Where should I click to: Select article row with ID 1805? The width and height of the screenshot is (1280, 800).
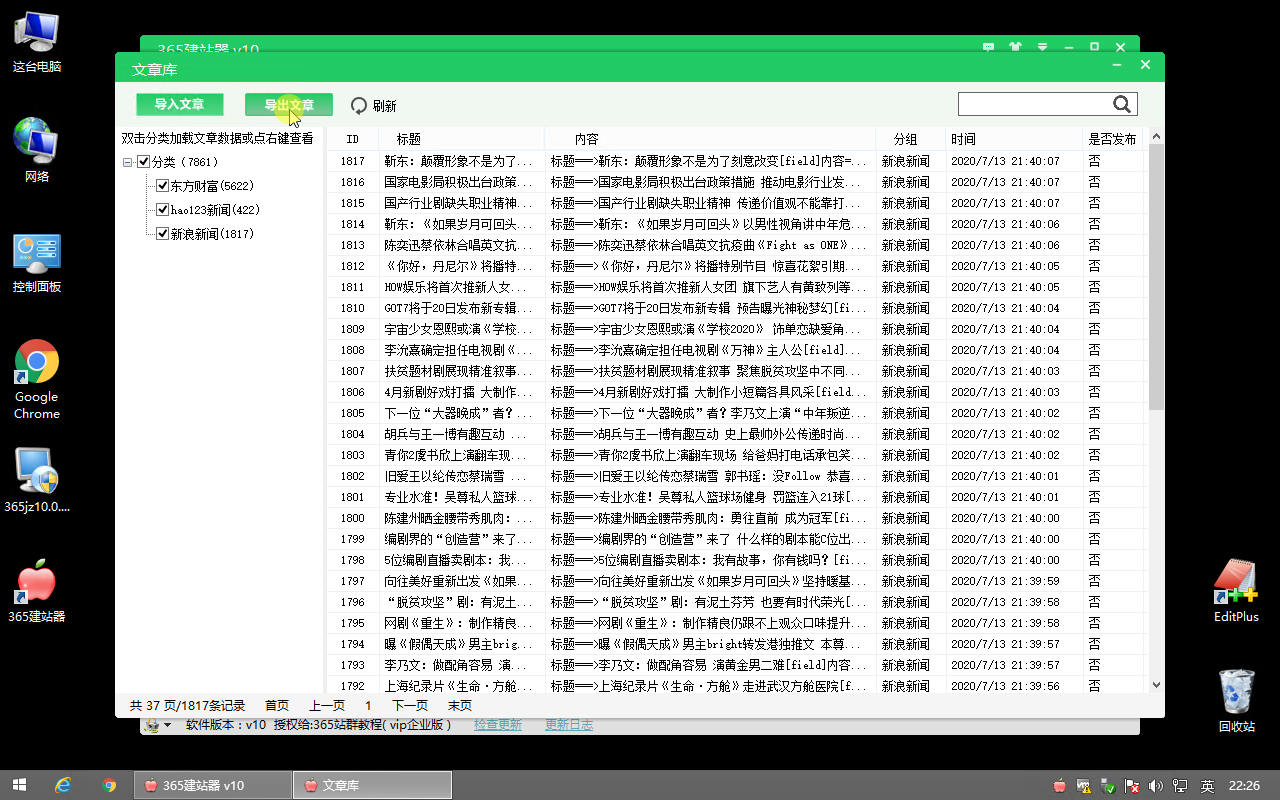tap(736, 413)
